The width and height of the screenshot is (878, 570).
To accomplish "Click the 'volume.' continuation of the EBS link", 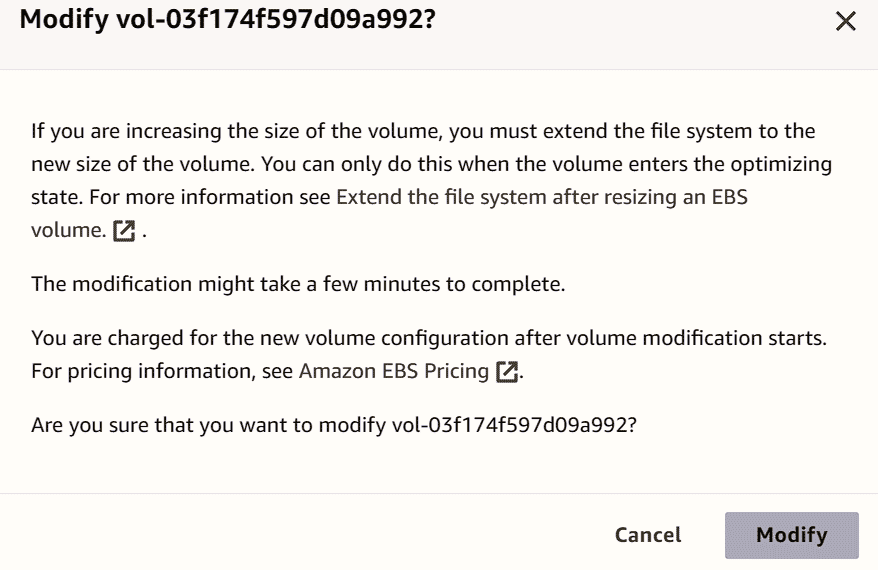I will [68, 230].
